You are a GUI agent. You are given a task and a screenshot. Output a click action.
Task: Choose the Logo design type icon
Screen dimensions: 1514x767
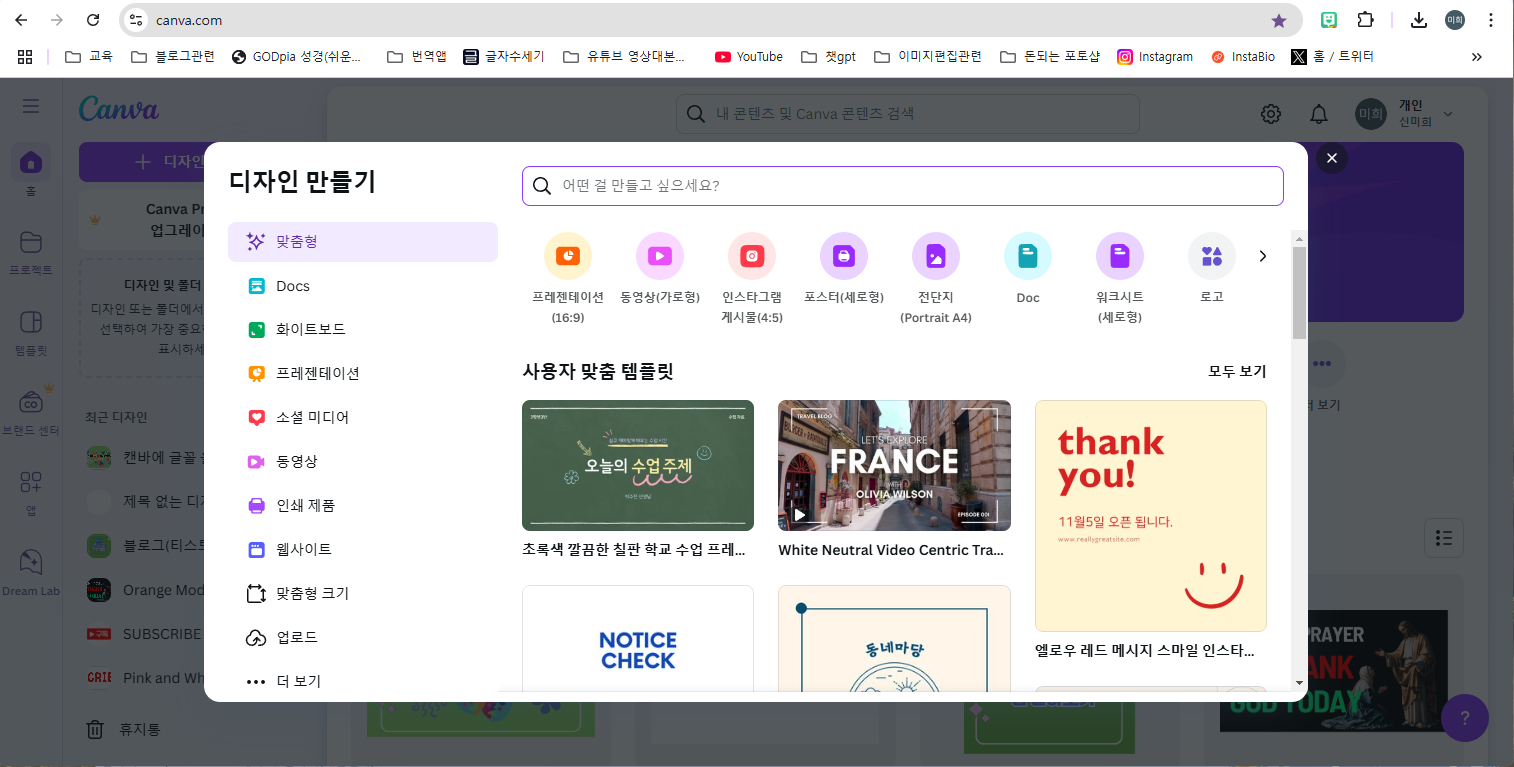coord(1212,256)
